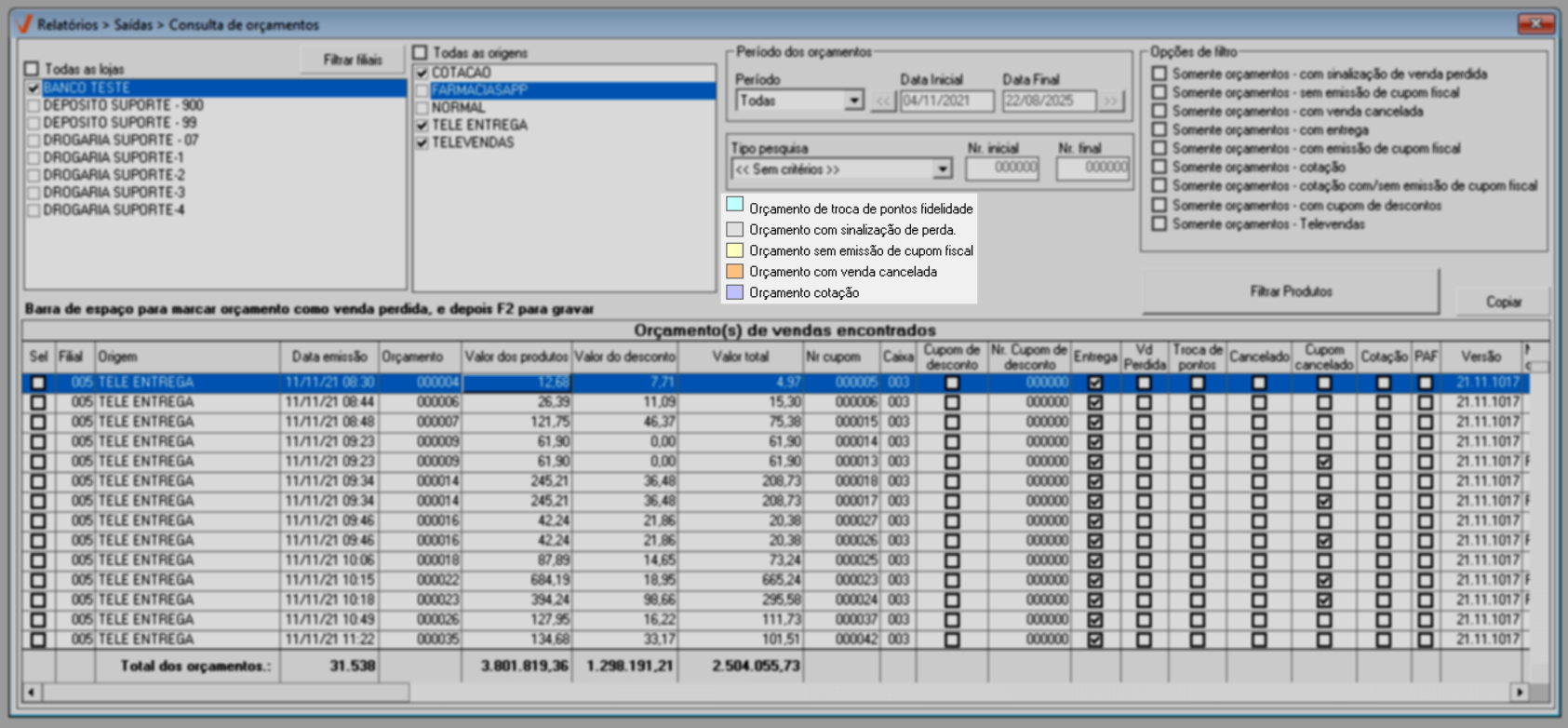Uncheck the TELEVENDAS origin
The image size is (1568, 728).
point(422,142)
